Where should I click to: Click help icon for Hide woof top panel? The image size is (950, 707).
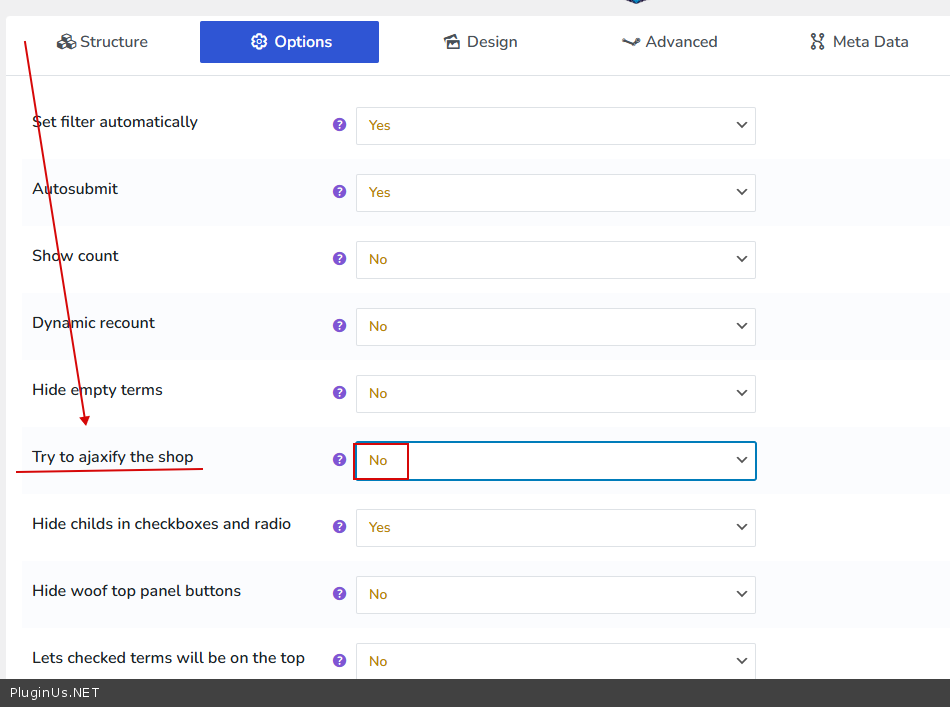tap(339, 594)
